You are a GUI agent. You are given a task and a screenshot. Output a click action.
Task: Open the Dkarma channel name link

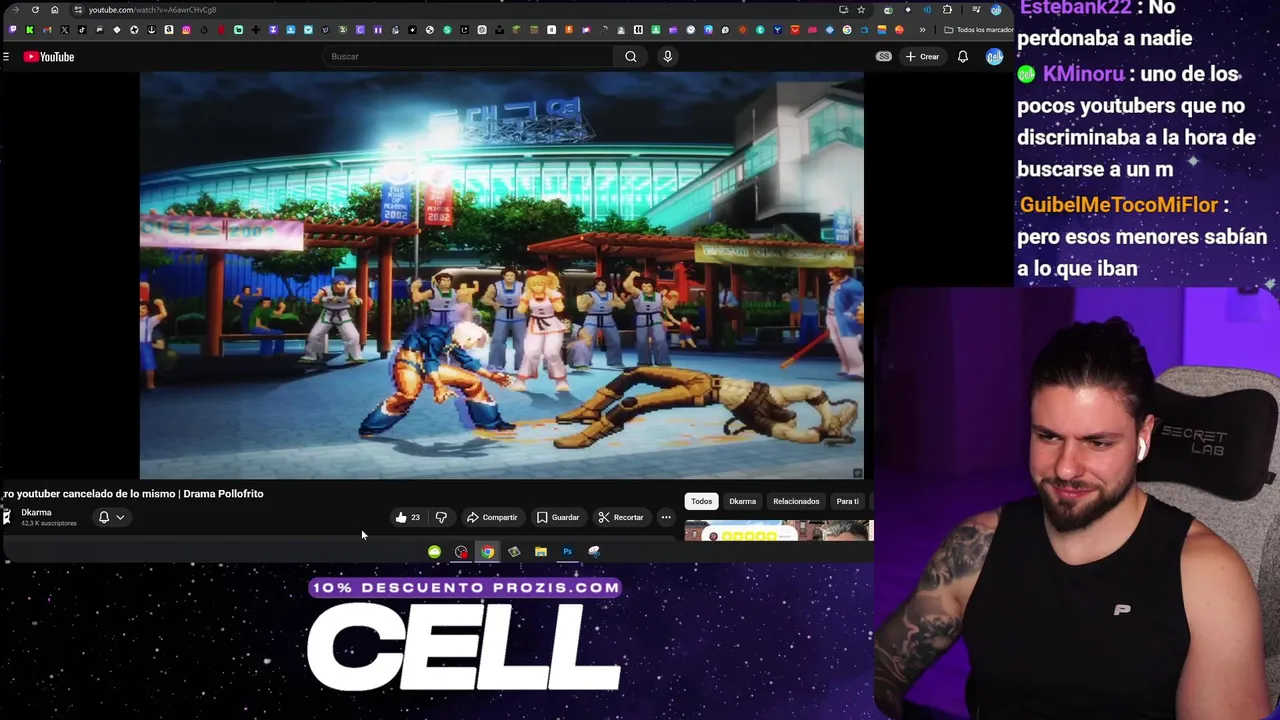36,513
